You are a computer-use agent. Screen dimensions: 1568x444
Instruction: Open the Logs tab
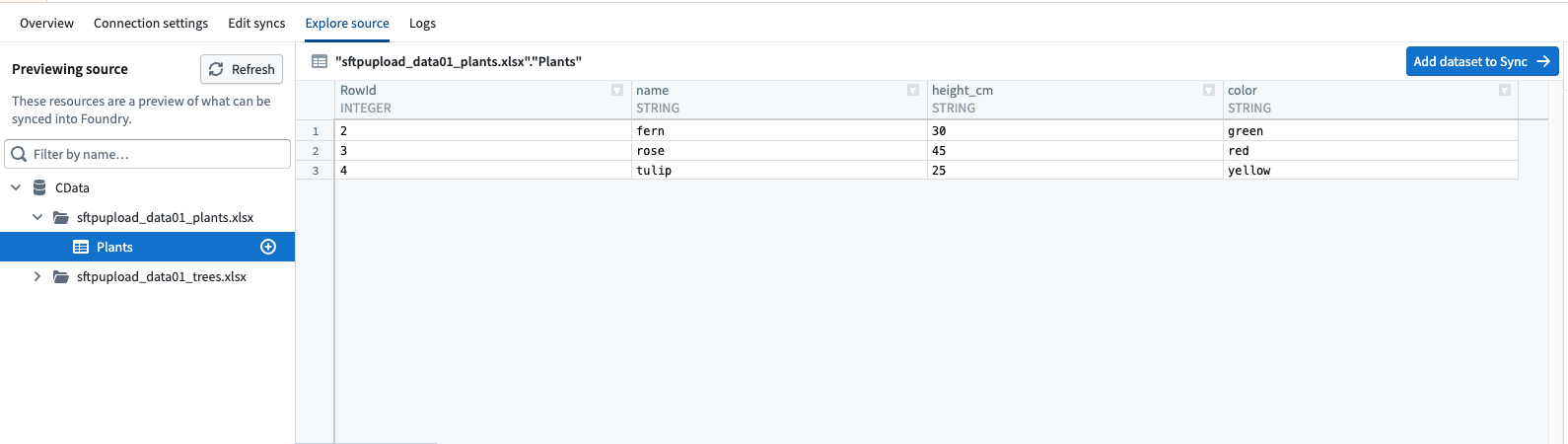422,23
